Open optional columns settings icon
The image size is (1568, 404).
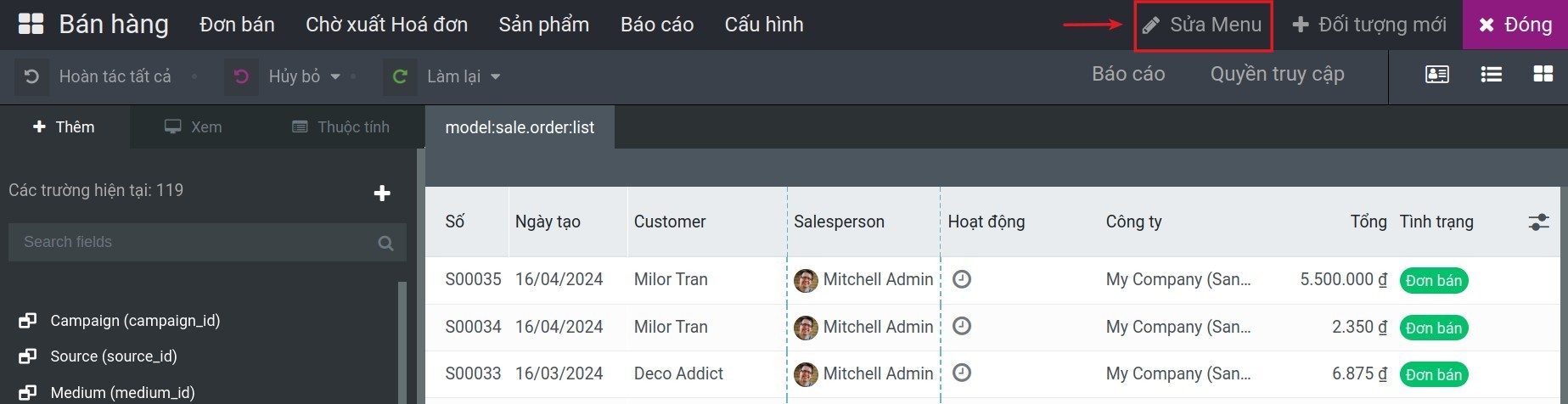tap(1538, 222)
